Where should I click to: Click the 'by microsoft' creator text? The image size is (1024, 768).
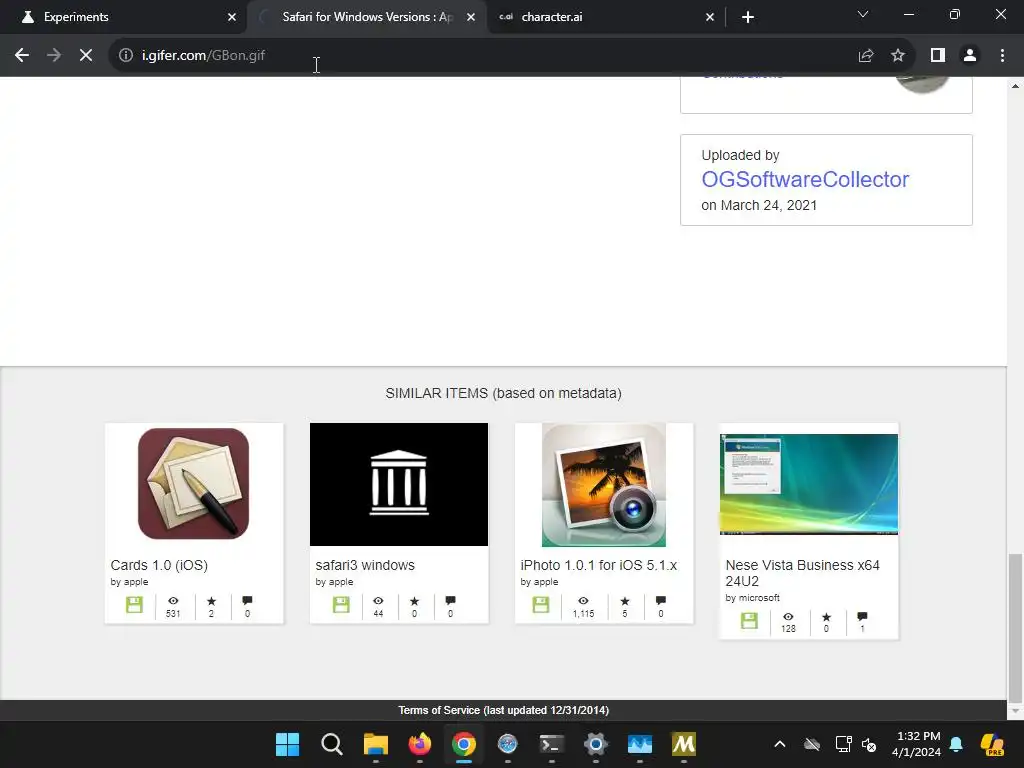pos(752,598)
